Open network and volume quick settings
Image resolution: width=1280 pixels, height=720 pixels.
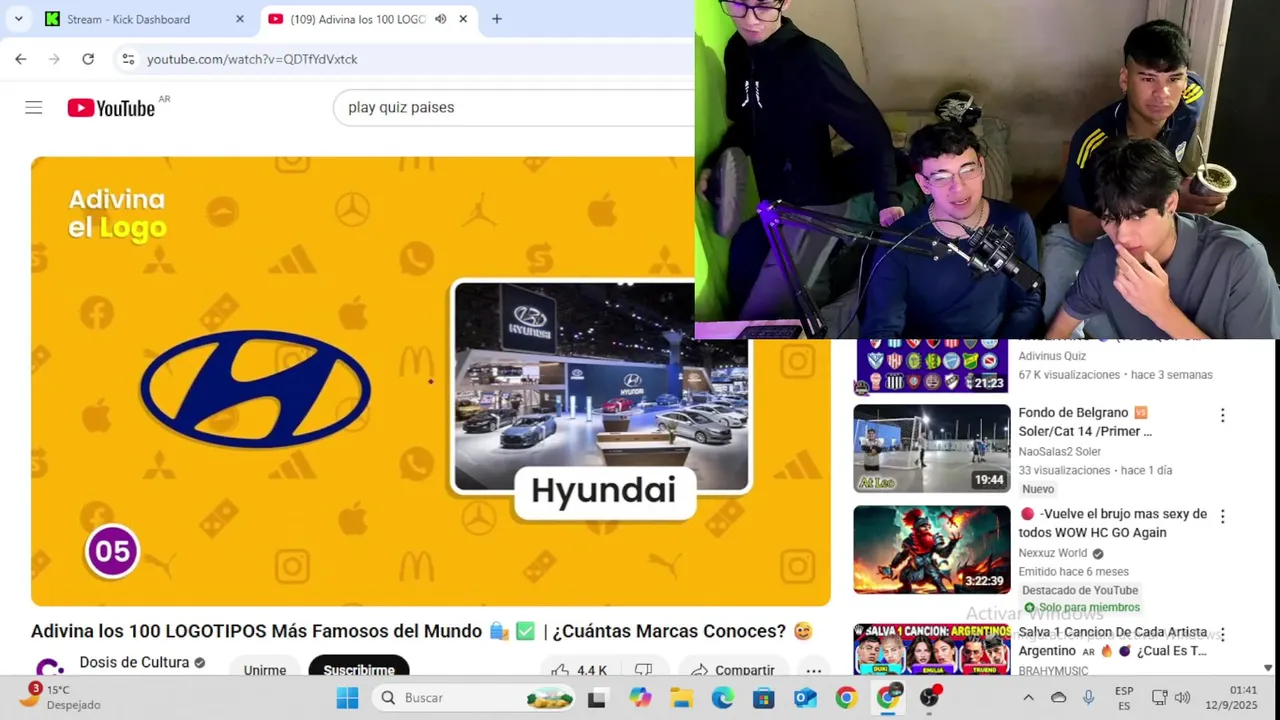pyautogui.click(x=1171, y=698)
